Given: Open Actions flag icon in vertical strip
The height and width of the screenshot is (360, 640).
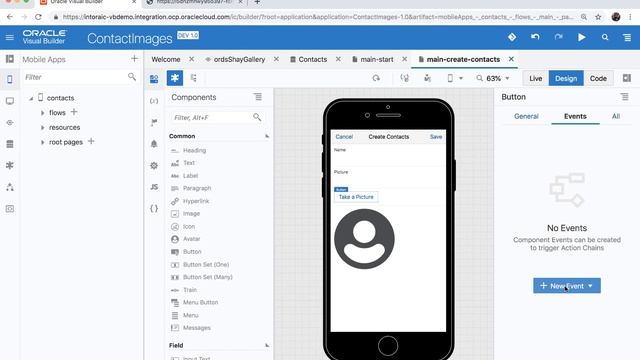Looking at the screenshot, I should pyautogui.click(x=154, y=122).
